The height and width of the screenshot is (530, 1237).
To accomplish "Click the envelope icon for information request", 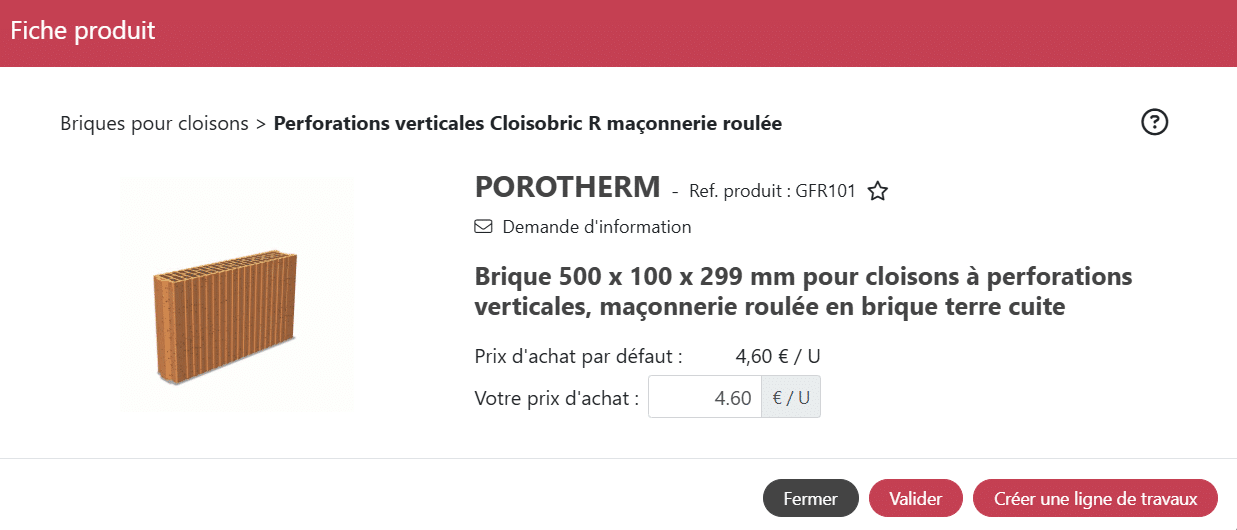I will 483,227.
